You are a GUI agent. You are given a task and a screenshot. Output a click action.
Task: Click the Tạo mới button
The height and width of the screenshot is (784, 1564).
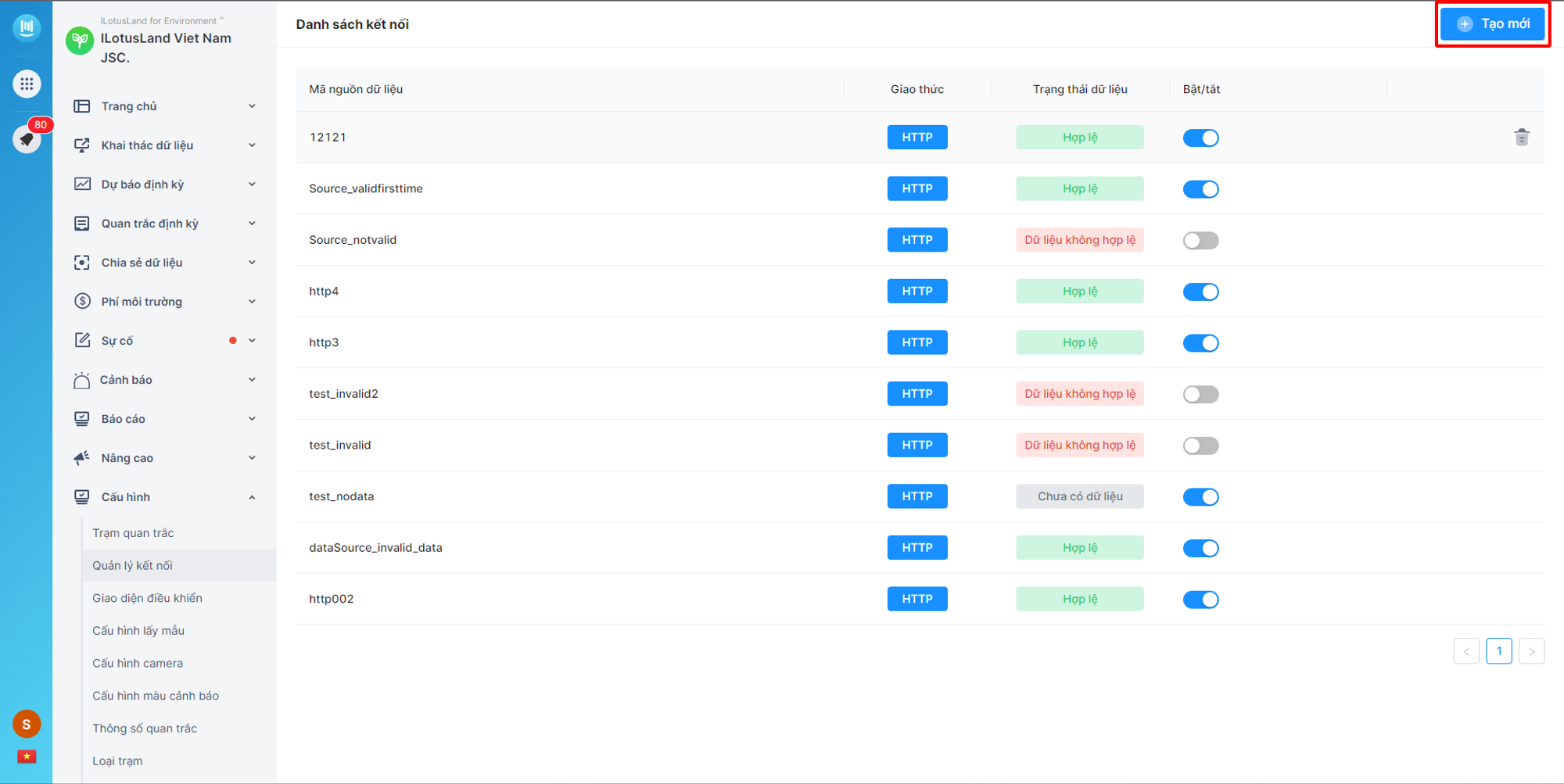(1493, 24)
